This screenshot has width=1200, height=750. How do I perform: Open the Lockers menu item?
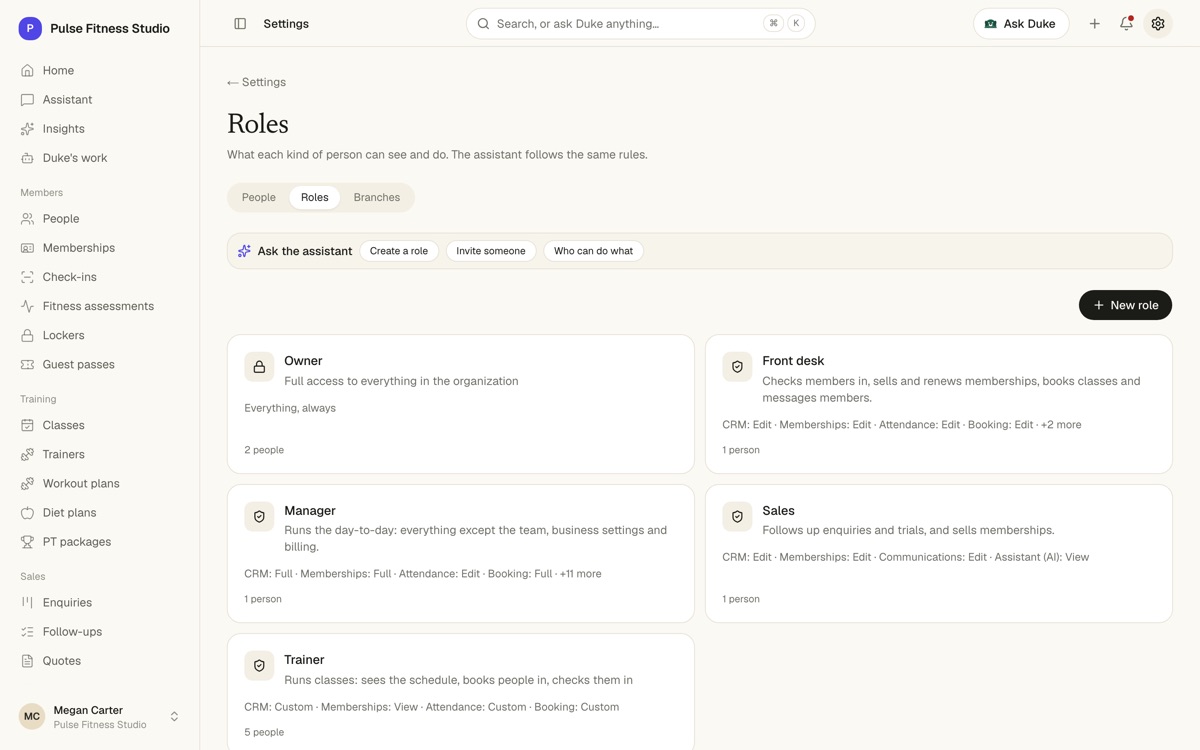pyautogui.click(x=100, y=335)
